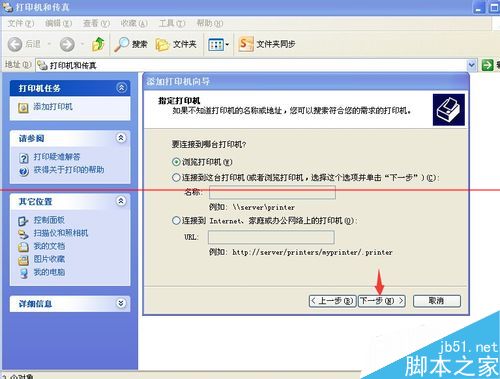Select the Internet or network printer option
The image size is (500, 379).
pos(176,220)
